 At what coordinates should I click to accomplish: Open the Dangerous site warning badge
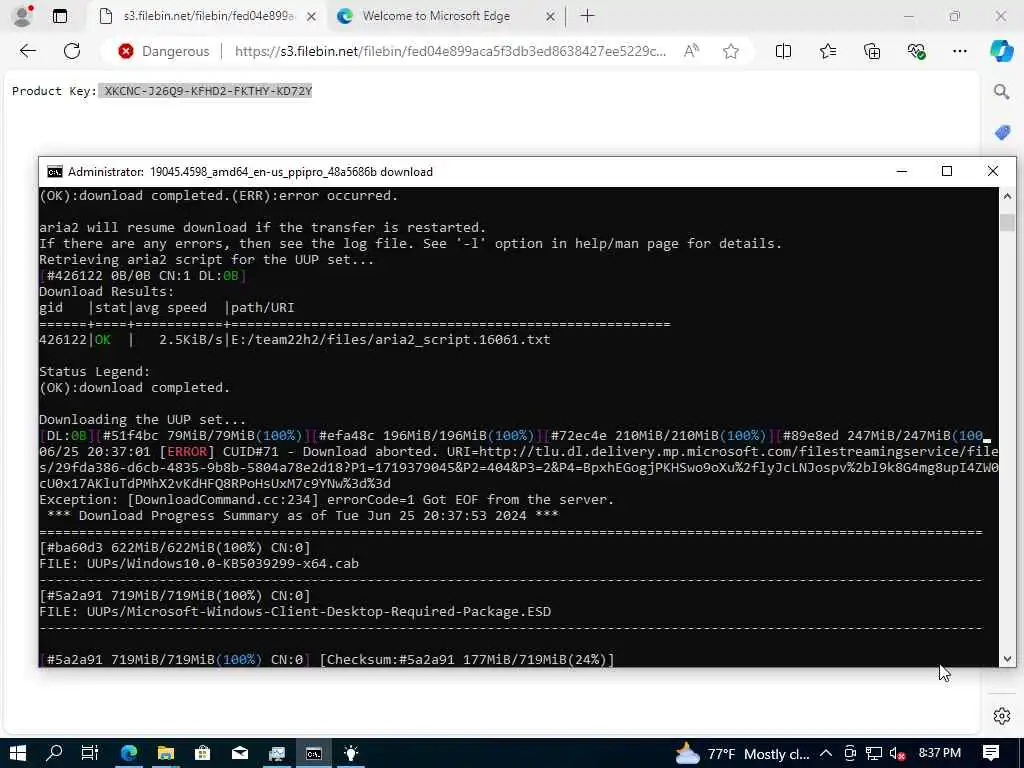click(164, 51)
